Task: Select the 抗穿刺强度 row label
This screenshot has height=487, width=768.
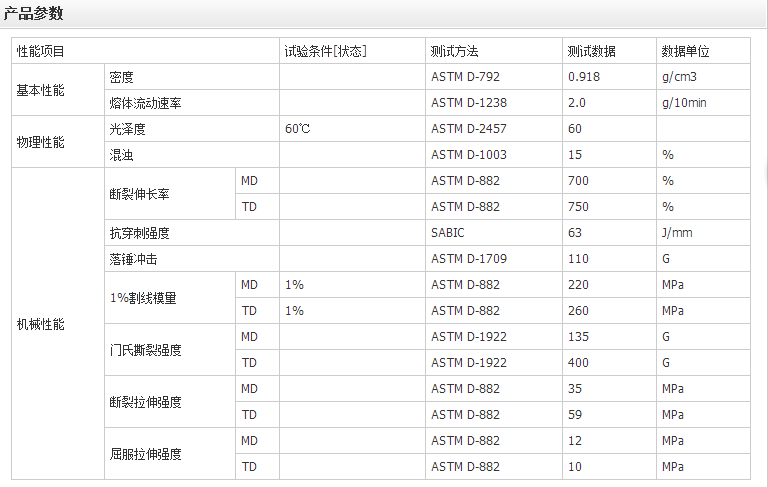Action: tap(139, 233)
